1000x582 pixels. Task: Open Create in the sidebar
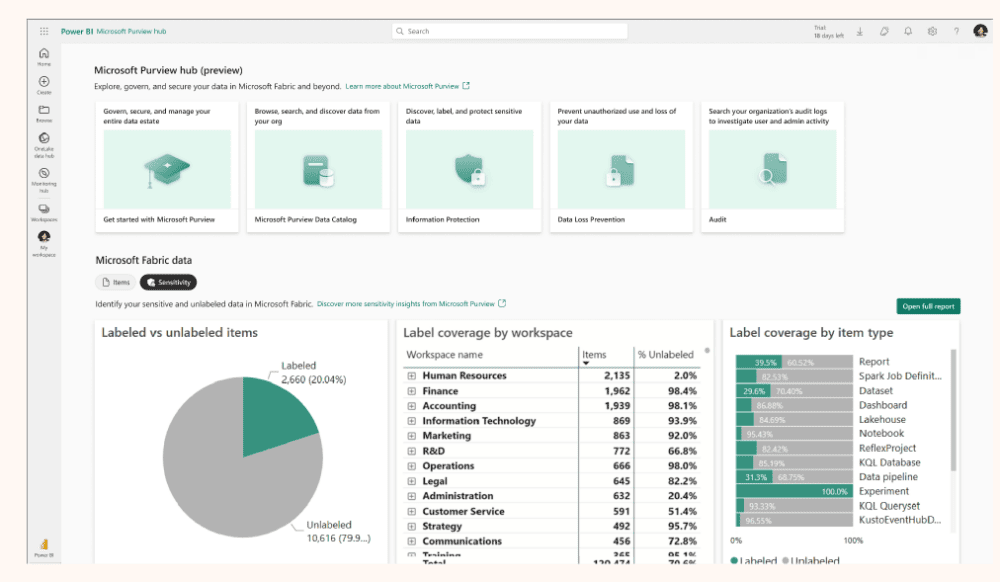point(44,85)
